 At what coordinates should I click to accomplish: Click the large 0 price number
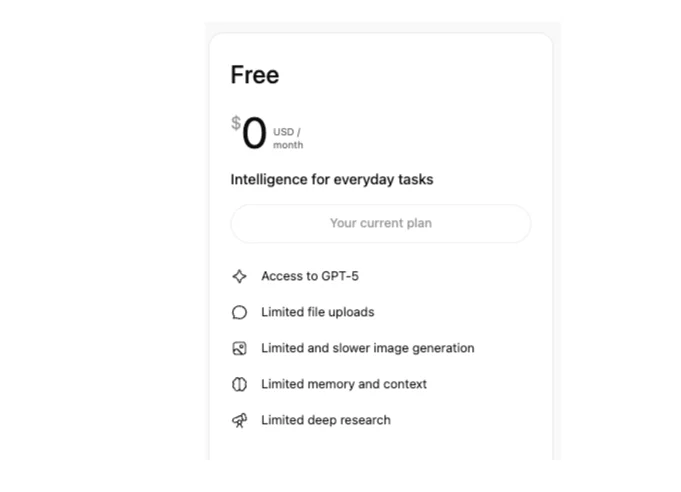[255, 134]
